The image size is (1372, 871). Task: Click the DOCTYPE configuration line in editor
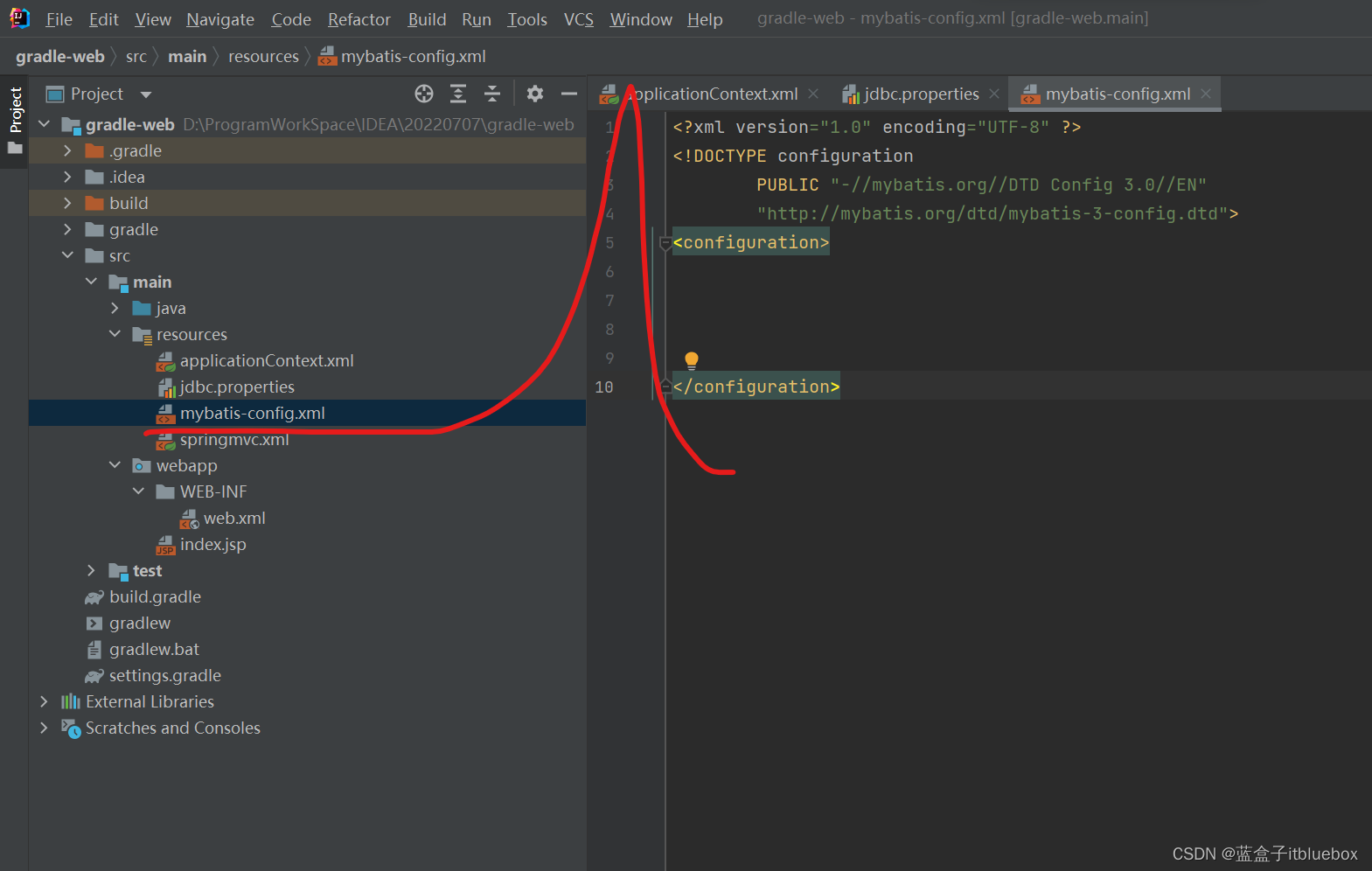click(x=792, y=156)
